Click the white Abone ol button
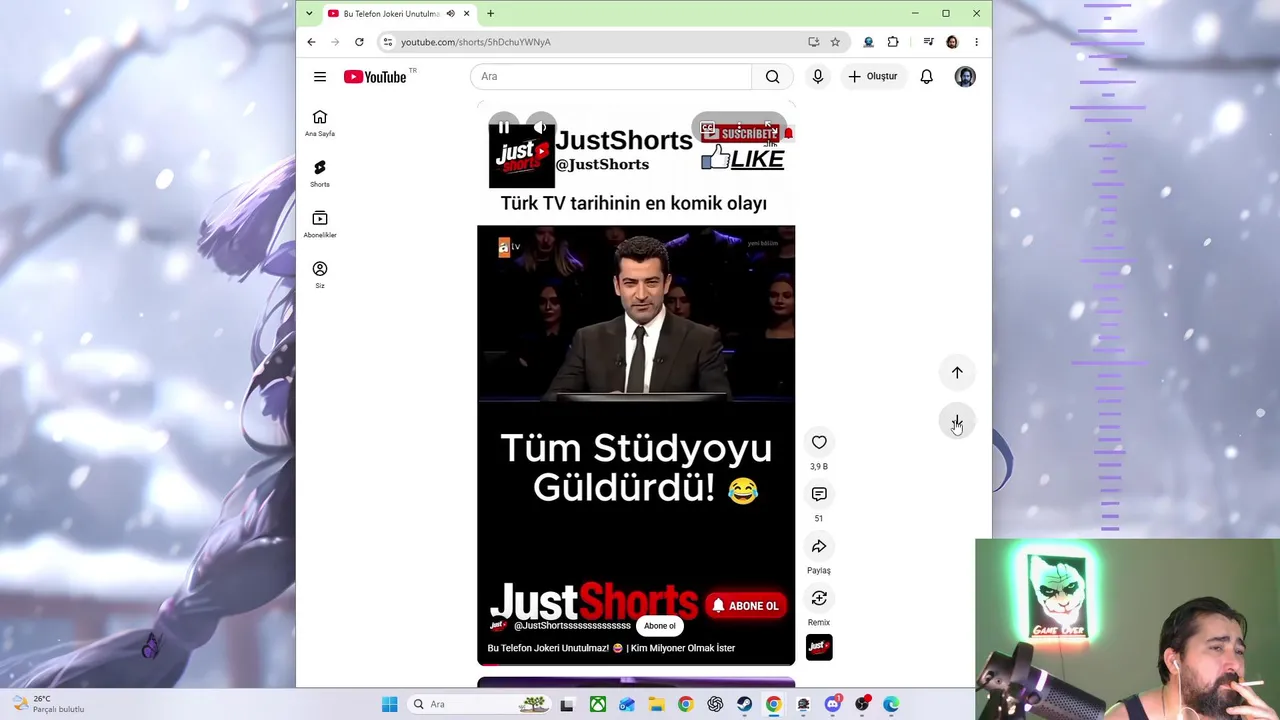1280x720 pixels. [659, 626]
